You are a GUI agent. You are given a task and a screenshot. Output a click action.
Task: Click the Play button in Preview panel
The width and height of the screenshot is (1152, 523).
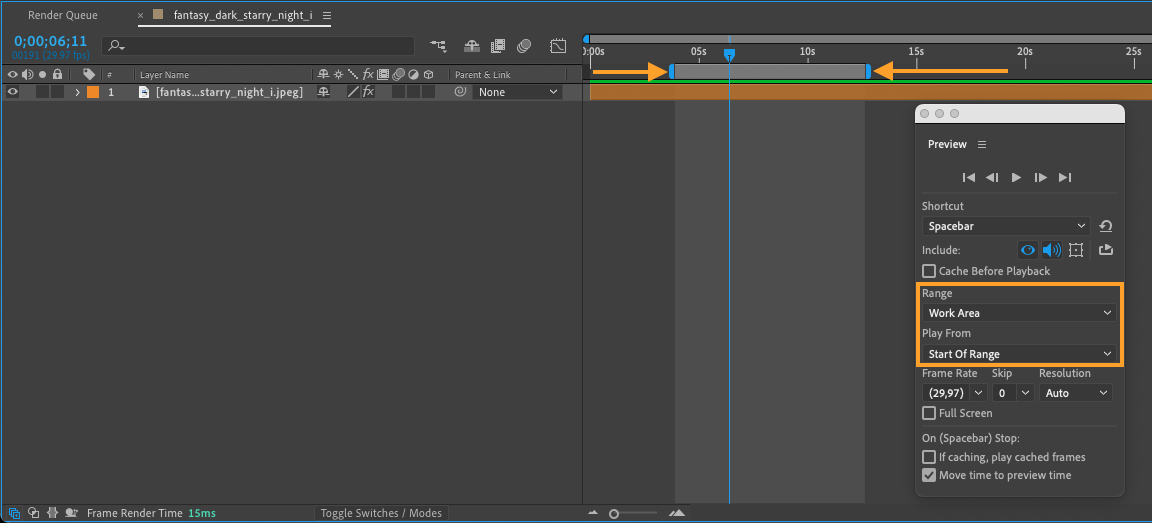(x=1016, y=177)
